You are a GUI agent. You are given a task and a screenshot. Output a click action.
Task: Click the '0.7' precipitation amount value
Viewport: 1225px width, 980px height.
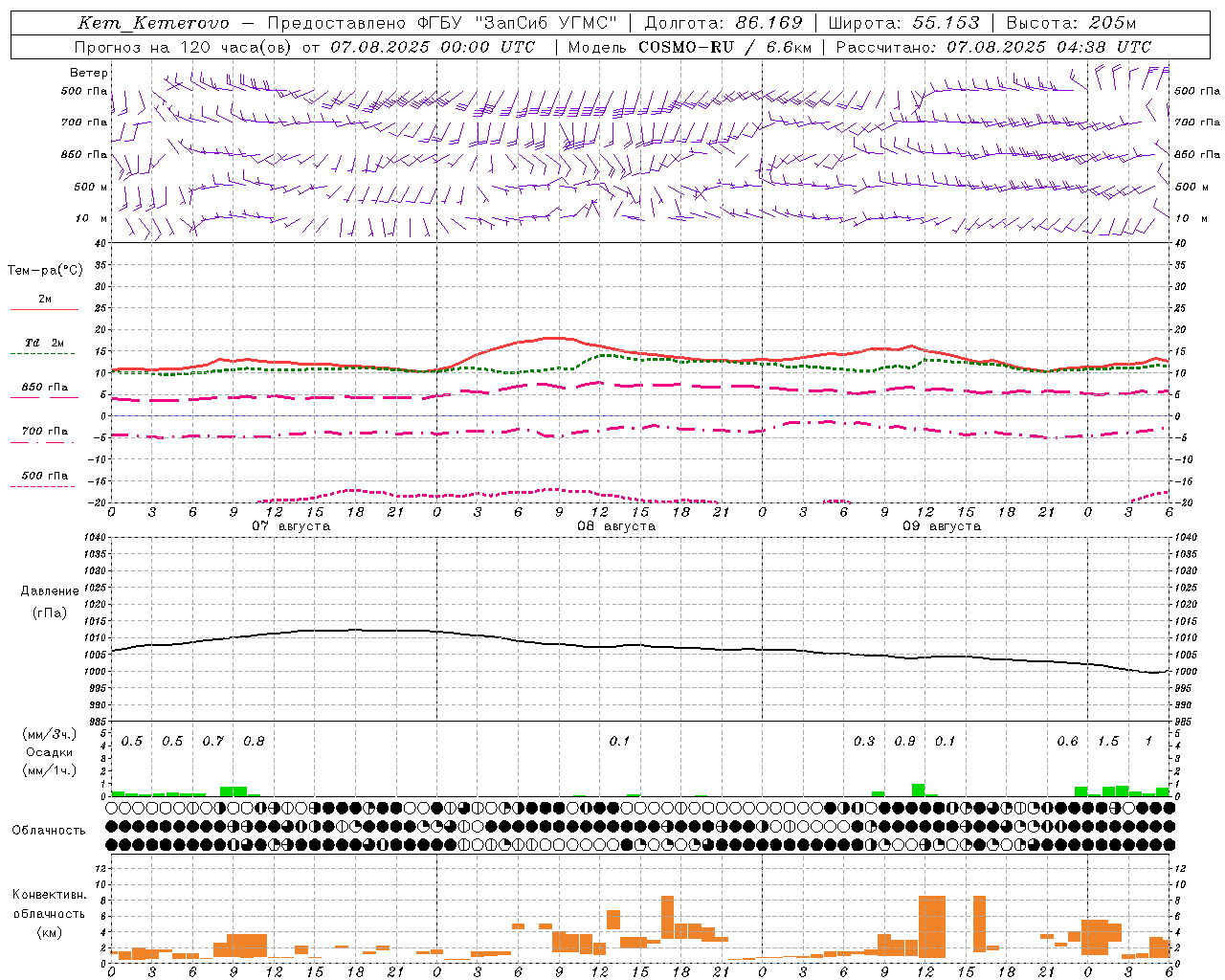tap(212, 741)
